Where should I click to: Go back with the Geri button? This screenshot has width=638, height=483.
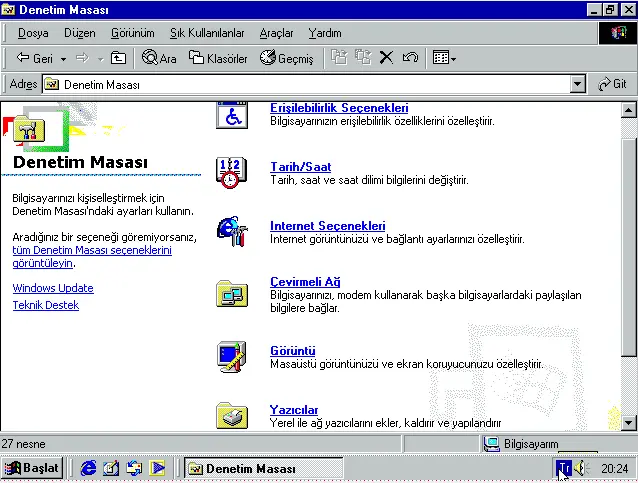[x=35, y=59]
